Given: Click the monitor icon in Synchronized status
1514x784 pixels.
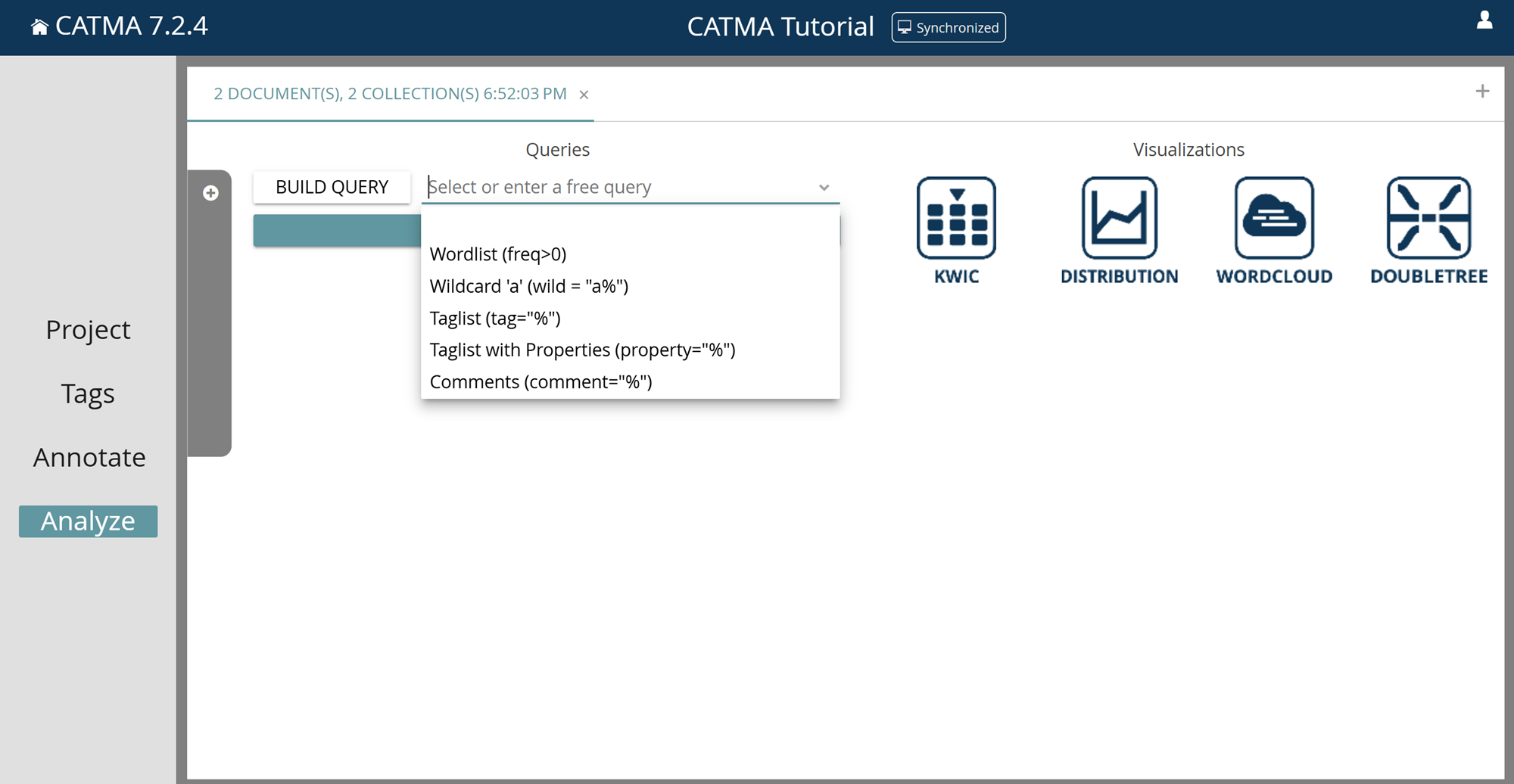Looking at the screenshot, I should 905,26.
